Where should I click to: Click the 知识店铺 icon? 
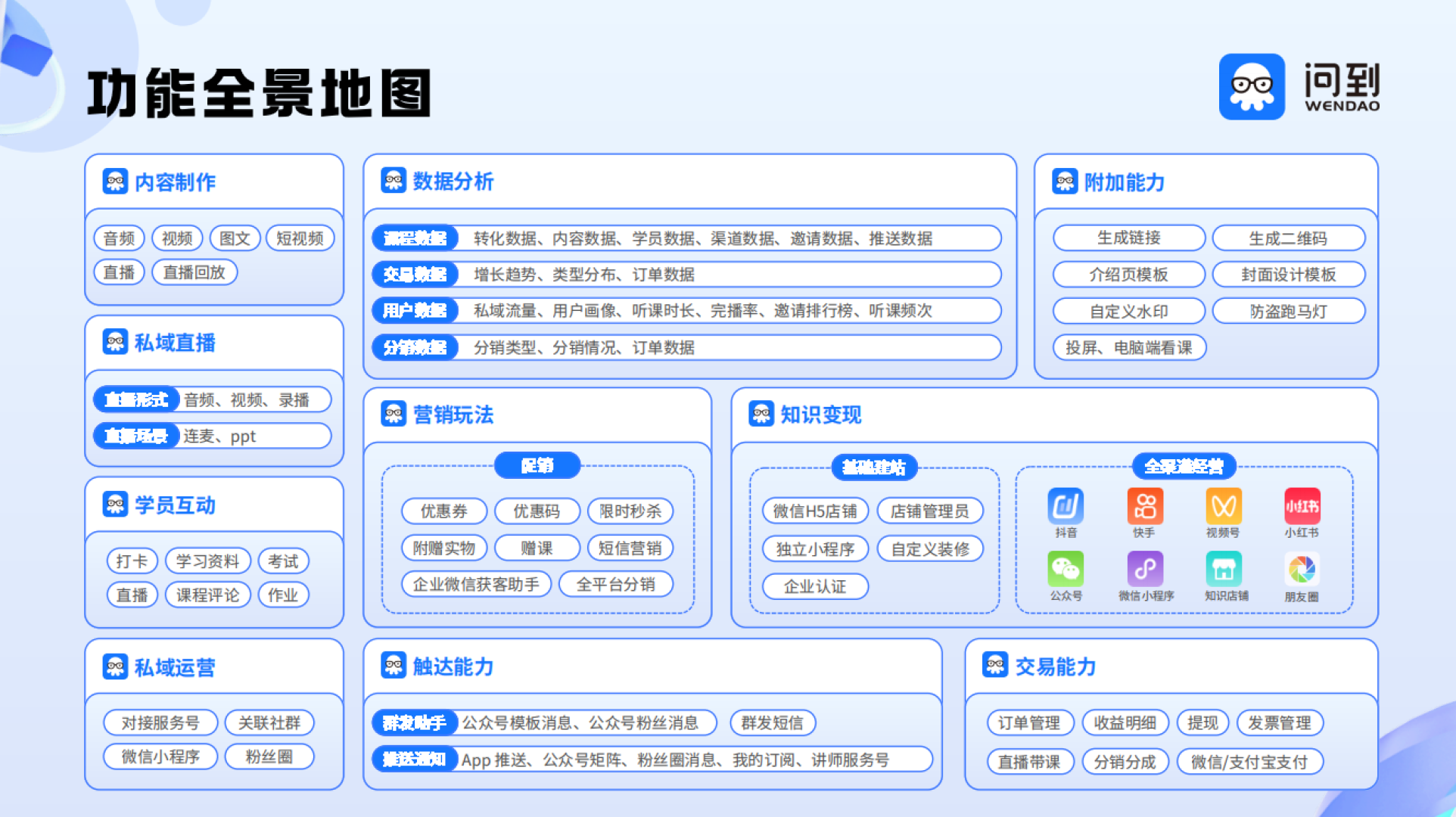[x=1224, y=569]
